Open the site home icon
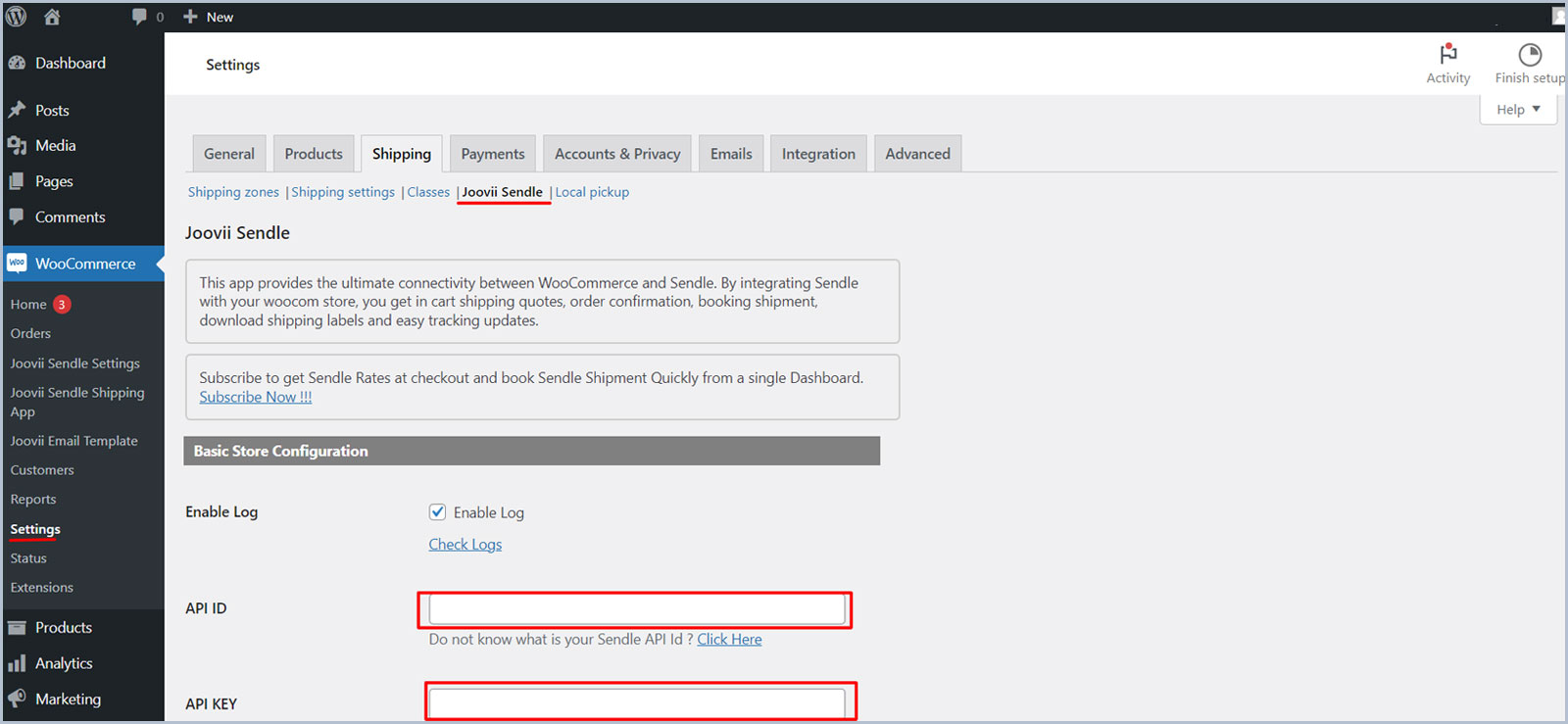The width and height of the screenshot is (1568, 724). [52, 17]
